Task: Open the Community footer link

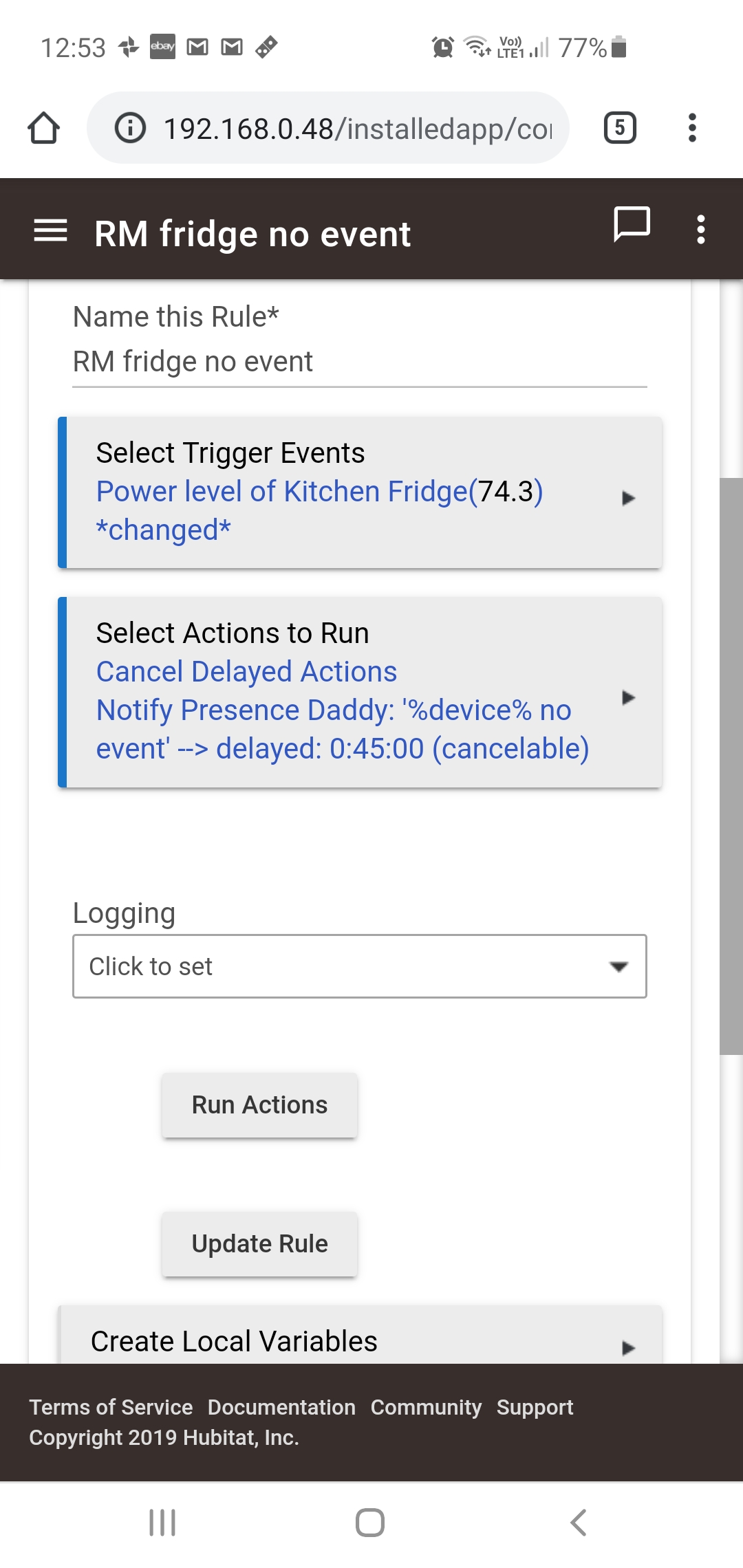Action: point(426,1407)
